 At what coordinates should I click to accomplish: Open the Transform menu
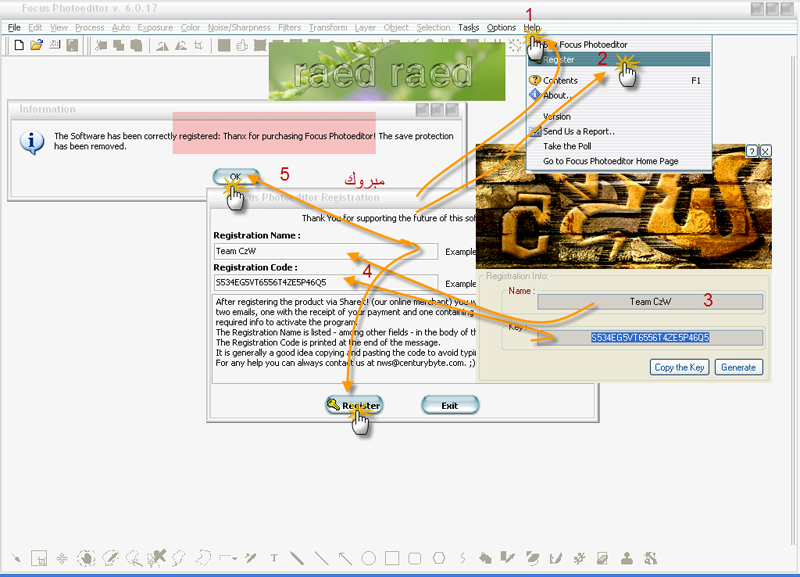coord(328,27)
